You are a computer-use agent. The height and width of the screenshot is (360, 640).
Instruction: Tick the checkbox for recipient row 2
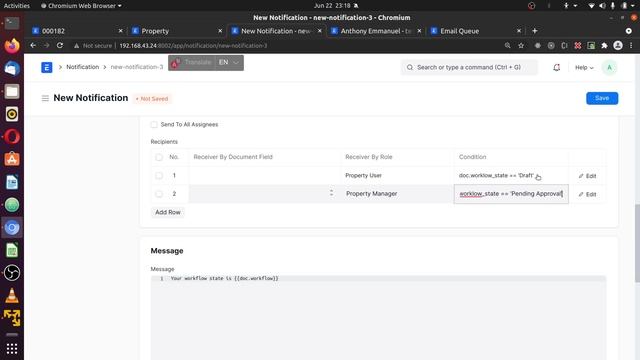click(x=159, y=194)
